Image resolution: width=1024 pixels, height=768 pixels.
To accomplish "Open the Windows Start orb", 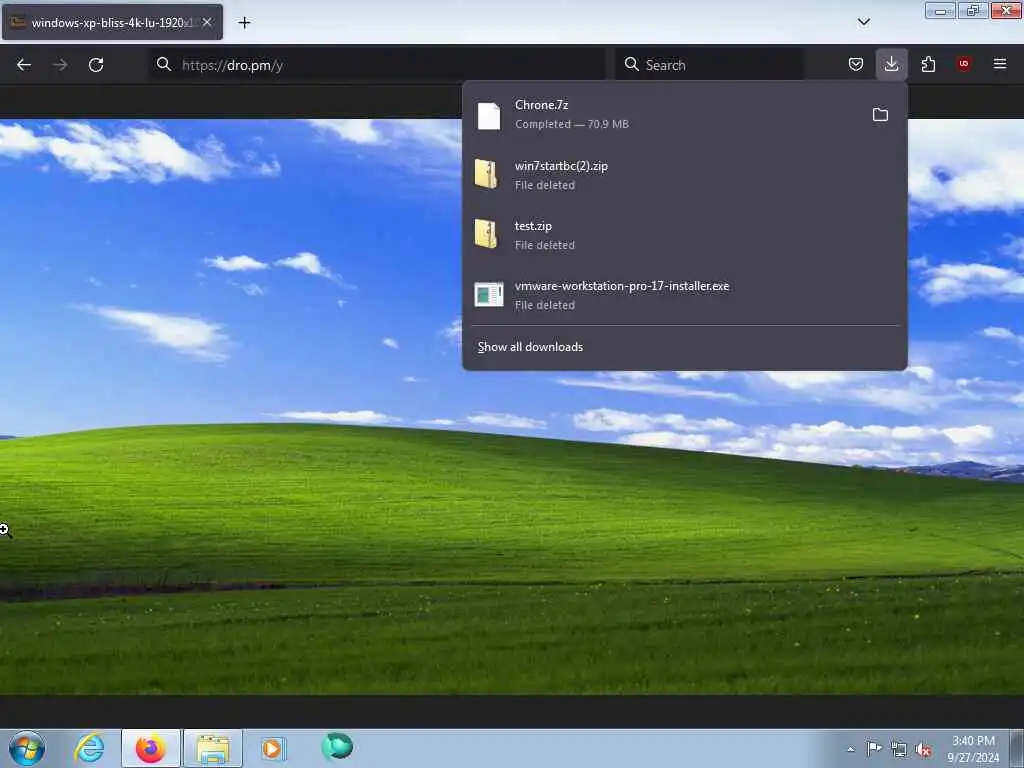I will pyautogui.click(x=27, y=748).
